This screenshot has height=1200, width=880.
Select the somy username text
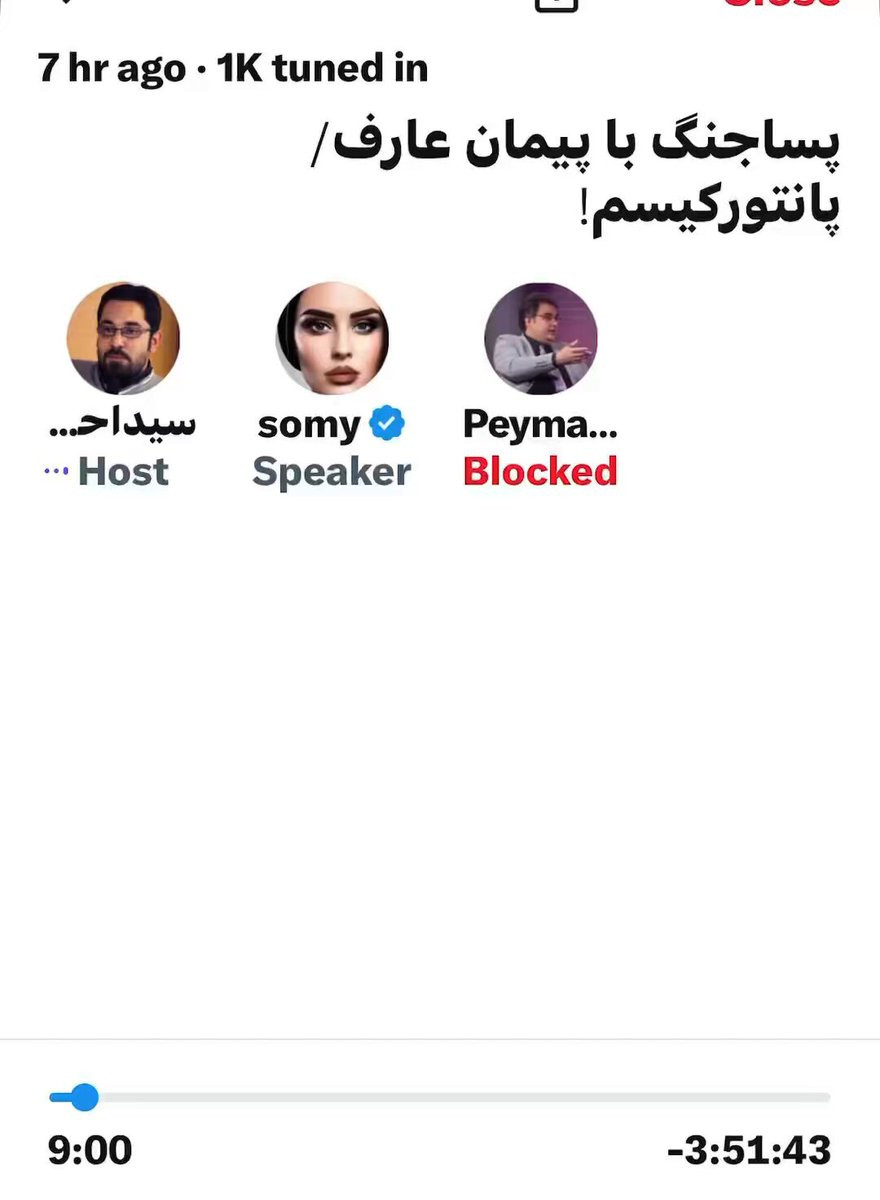click(x=308, y=425)
